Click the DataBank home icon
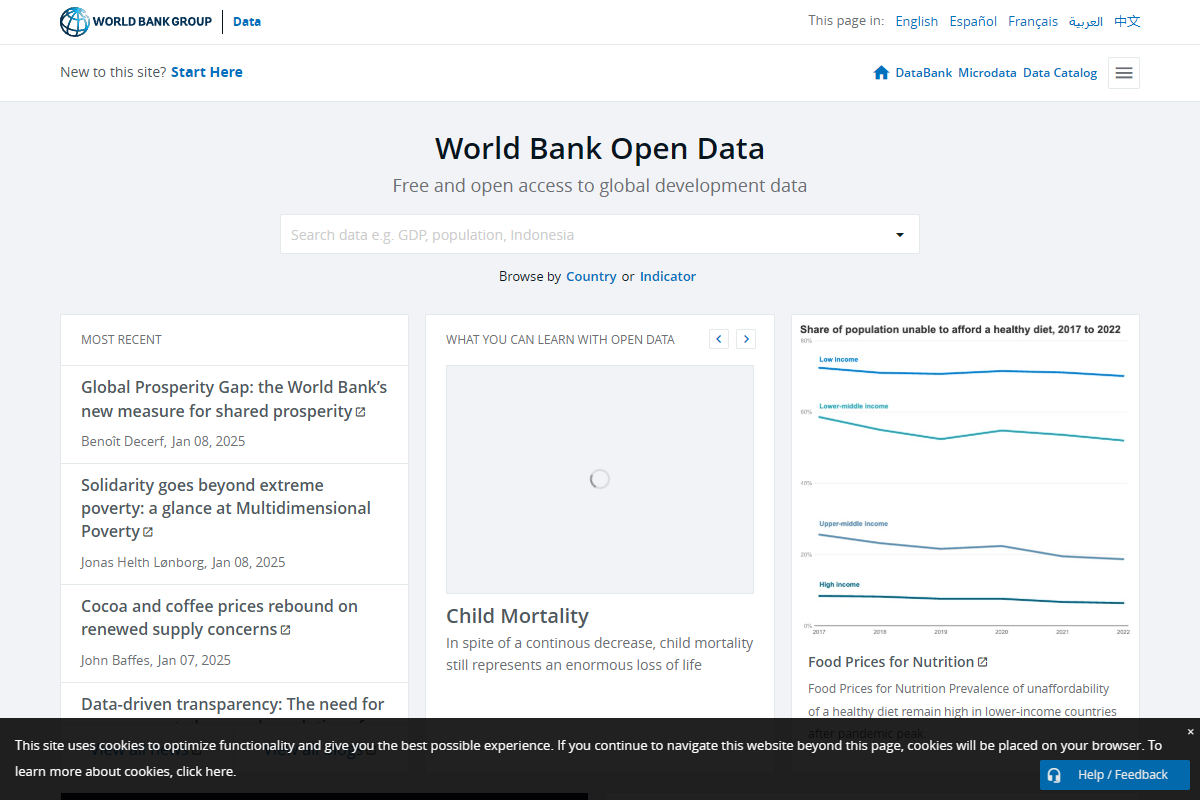1200x800 pixels. coord(881,73)
